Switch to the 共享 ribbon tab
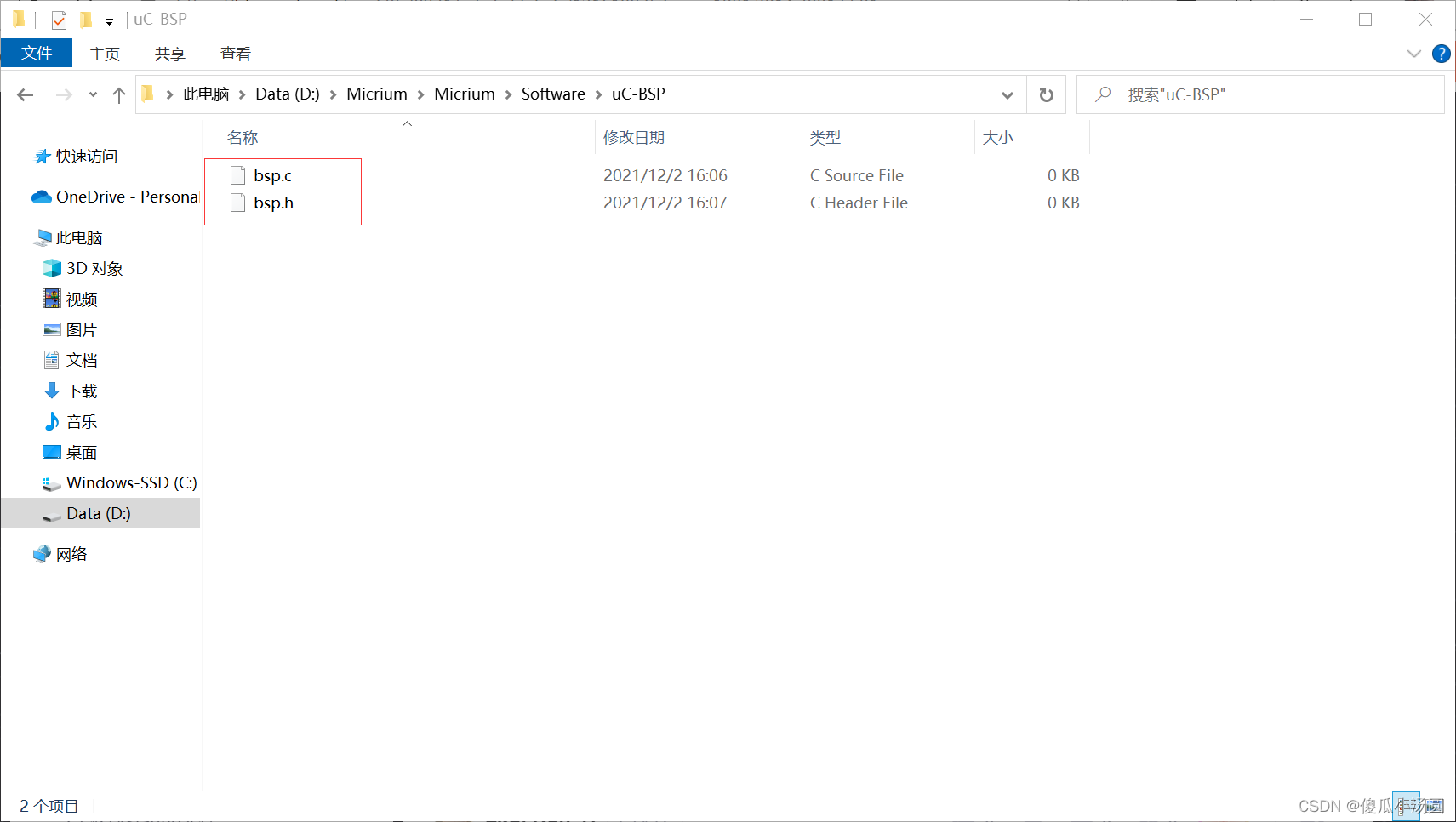Screen dimensions: 1456x822 170,54
